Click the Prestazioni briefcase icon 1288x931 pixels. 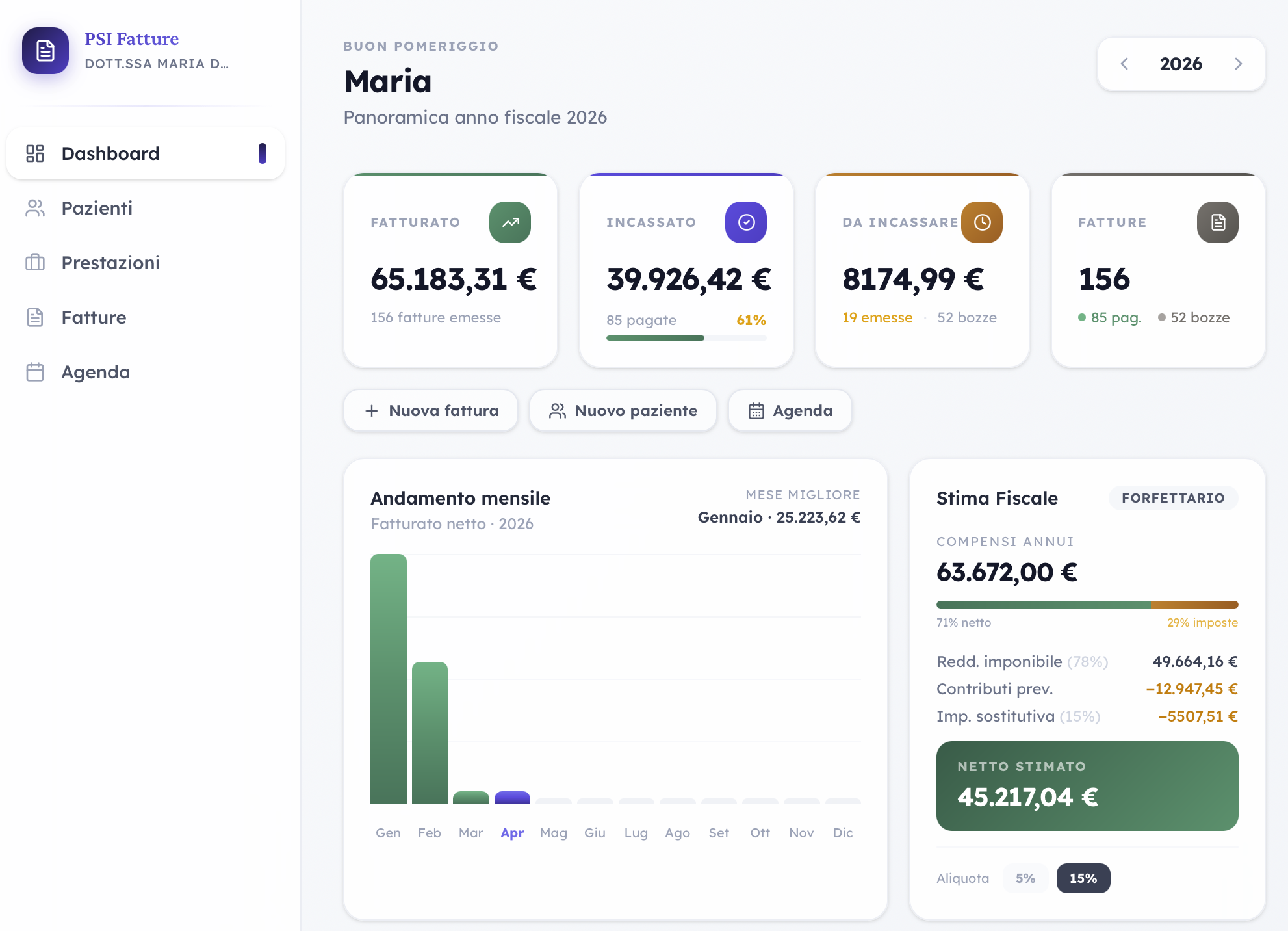[34, 263]
